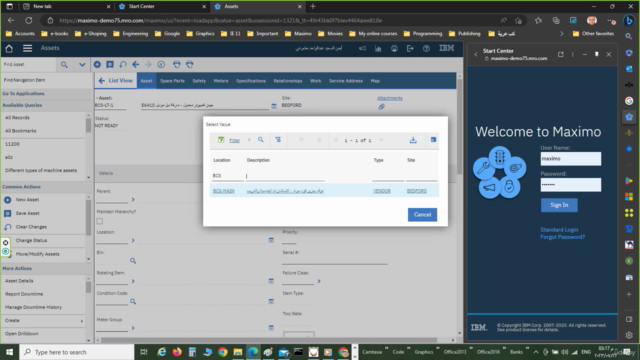Click Sign In in Start Center panel
The height and width of the screenshot is (360, 640).
(x=559, y=205)
